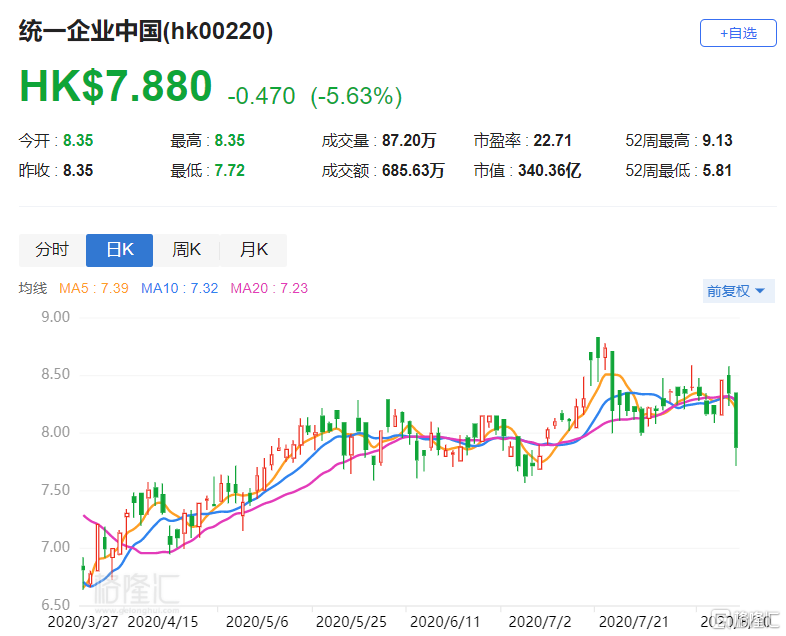Image resolution: width=786 pixels, height=636 pixels.
Task: Click the 前复权 dropdown arrow
Action: click(759, 291)
